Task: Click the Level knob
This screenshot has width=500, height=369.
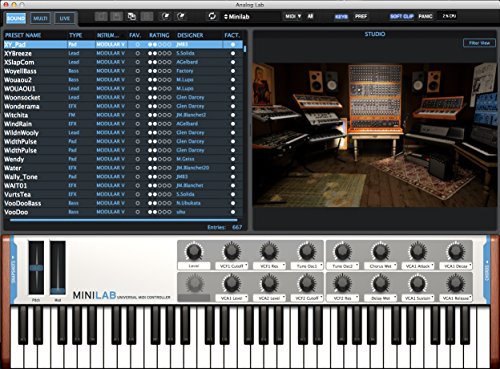Action: [194, 251]
